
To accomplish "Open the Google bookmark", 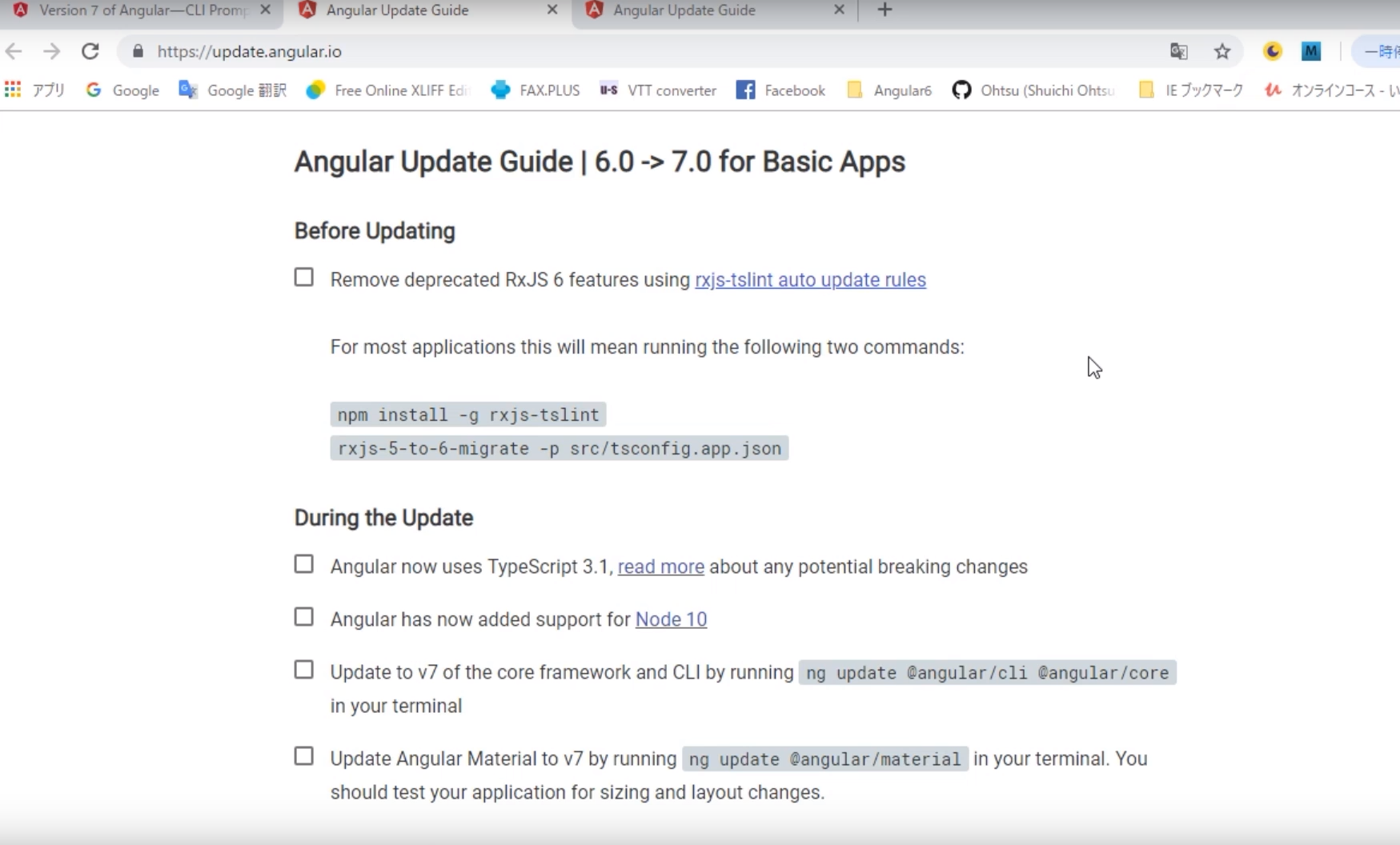I will point(122,90).
